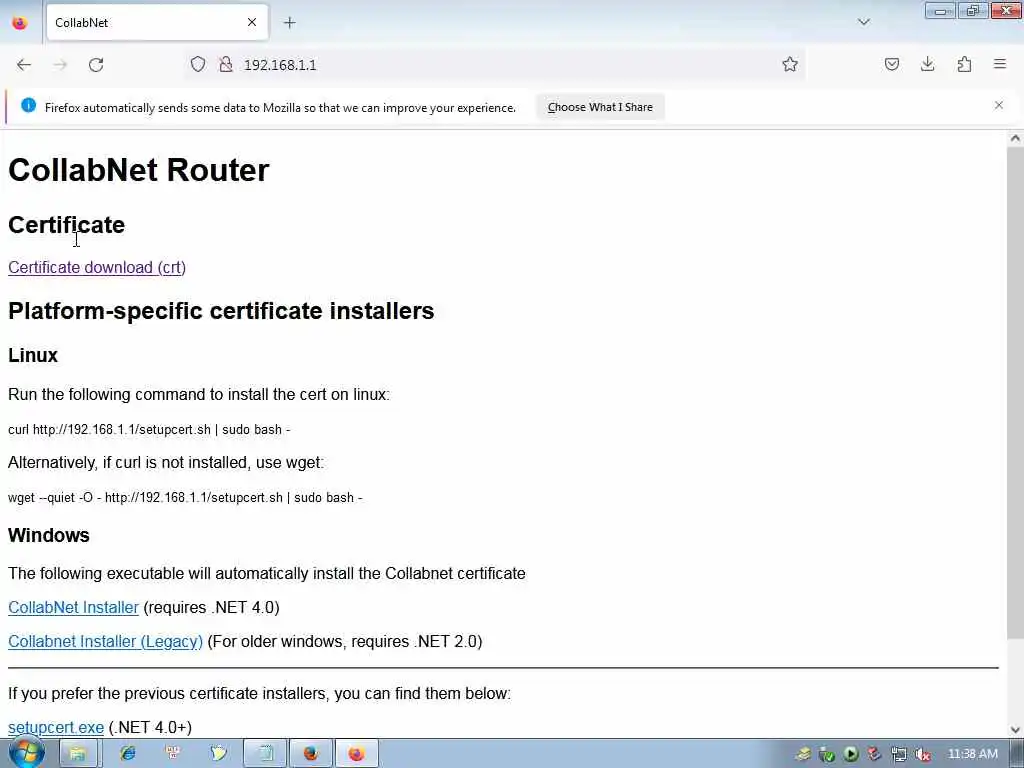Dismiss the Firefox data notification bar
Viewport: 1024px width, 768px height.
(x=999, y=105)
